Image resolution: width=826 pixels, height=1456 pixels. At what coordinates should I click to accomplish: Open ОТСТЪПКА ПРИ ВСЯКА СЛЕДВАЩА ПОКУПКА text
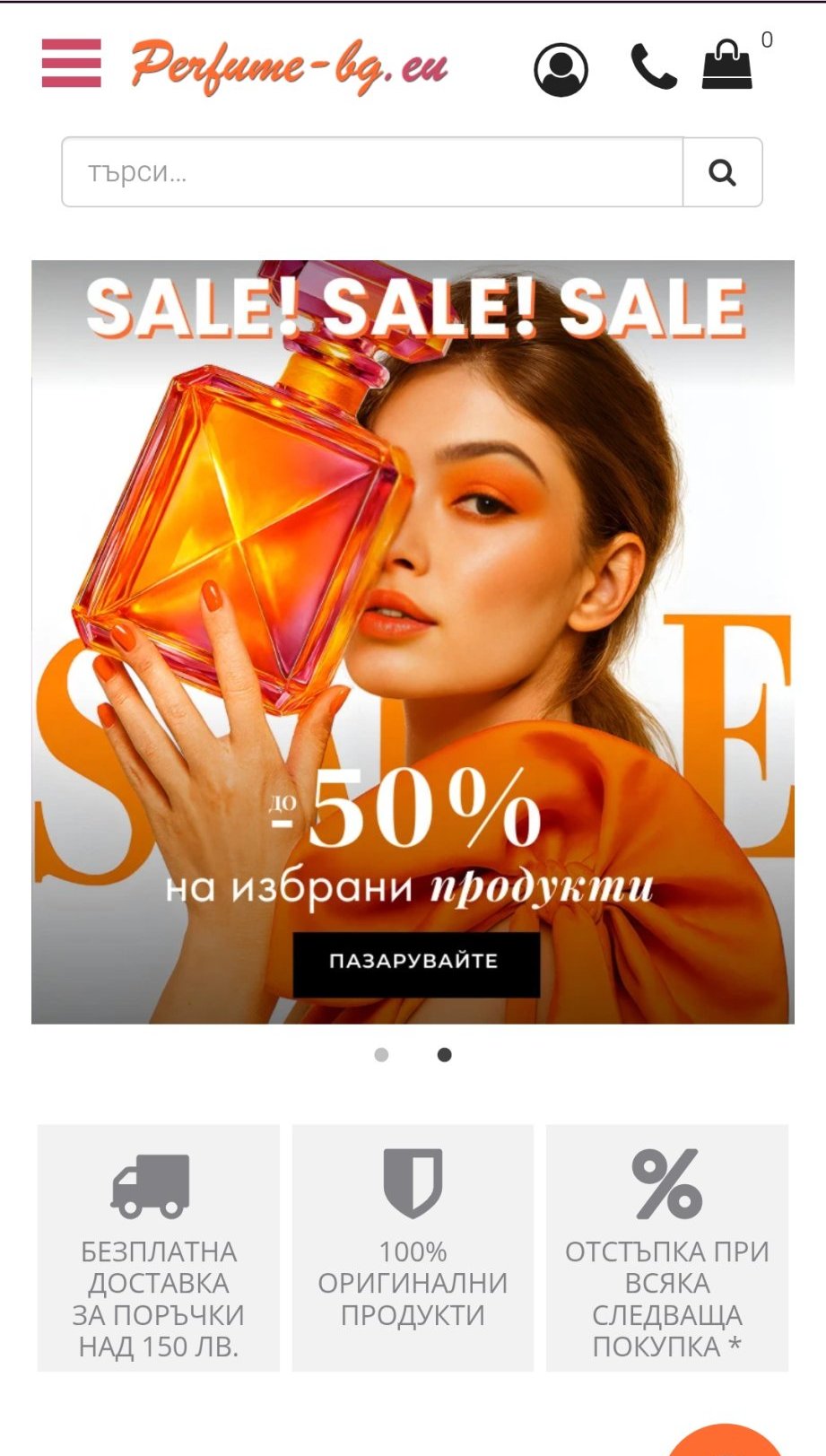pos(667,1299)
